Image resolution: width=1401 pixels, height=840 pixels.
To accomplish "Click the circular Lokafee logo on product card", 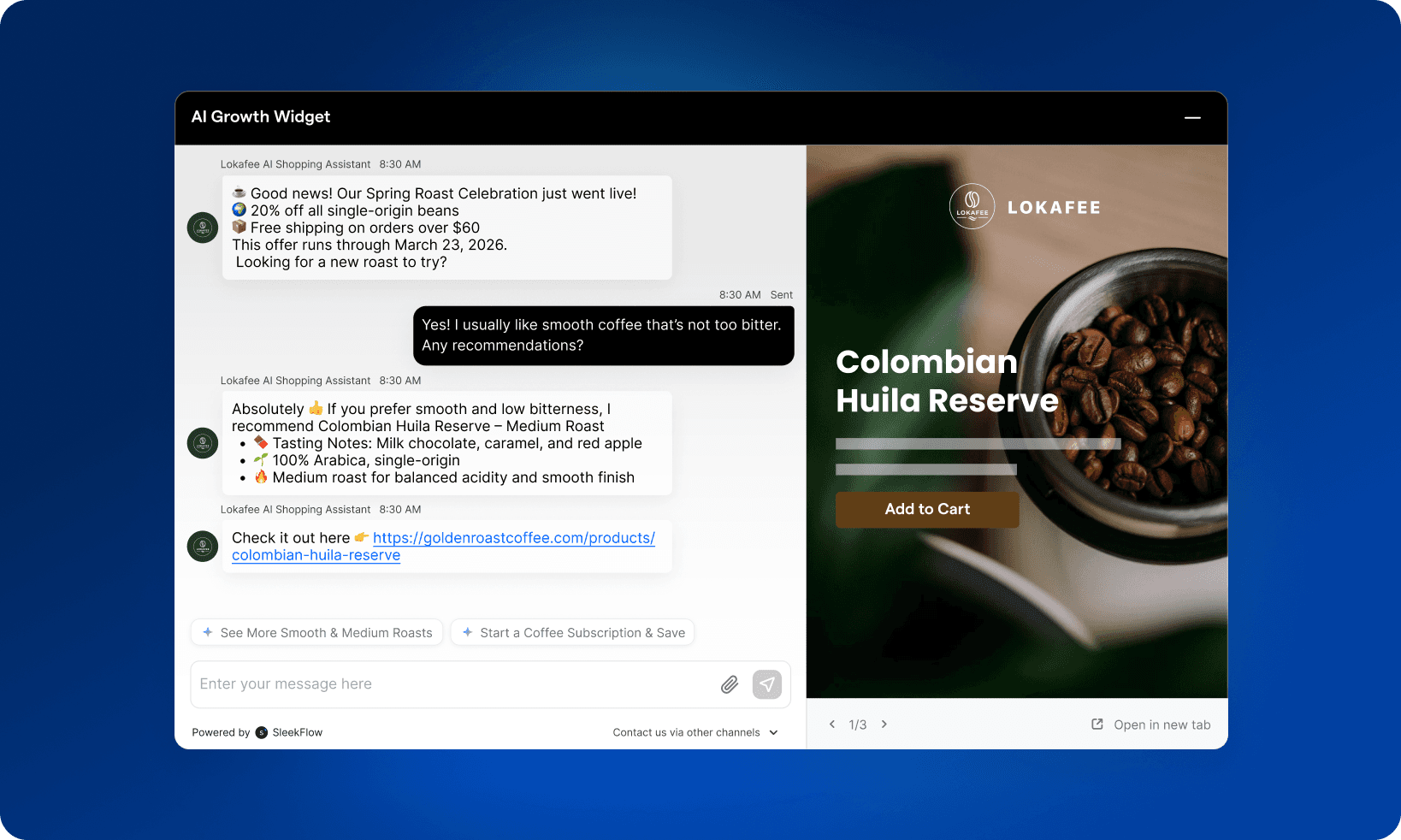I will tap(972, 207).
